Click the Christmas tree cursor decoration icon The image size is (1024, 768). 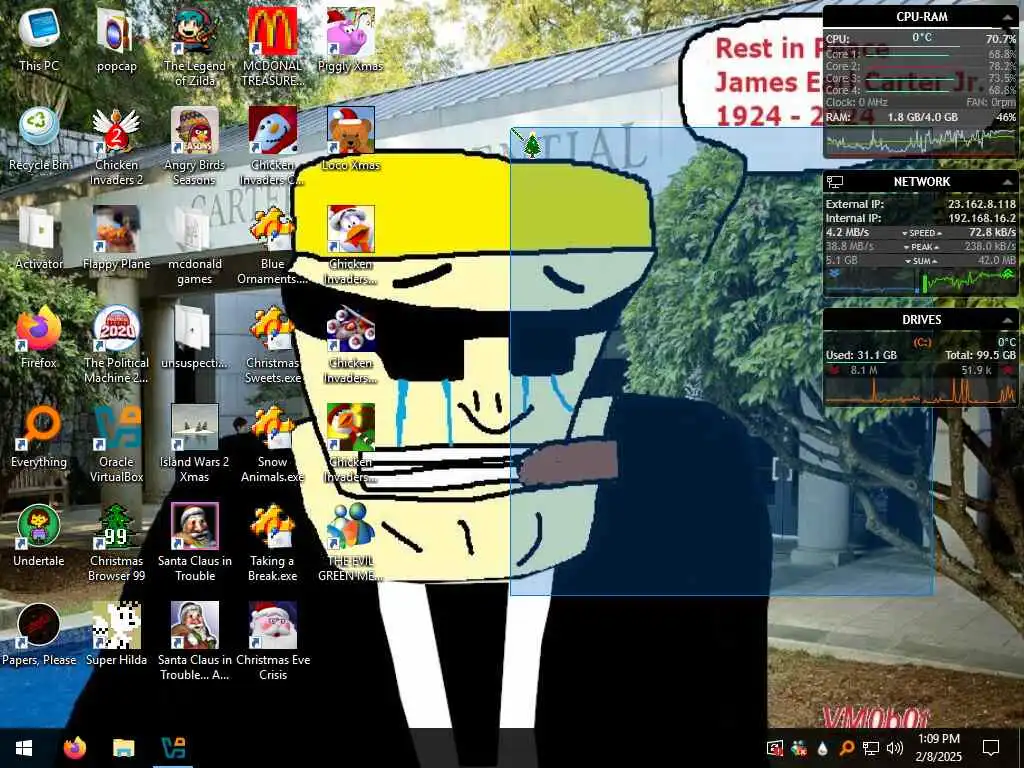pyautogui.click(x=532, y=145)
